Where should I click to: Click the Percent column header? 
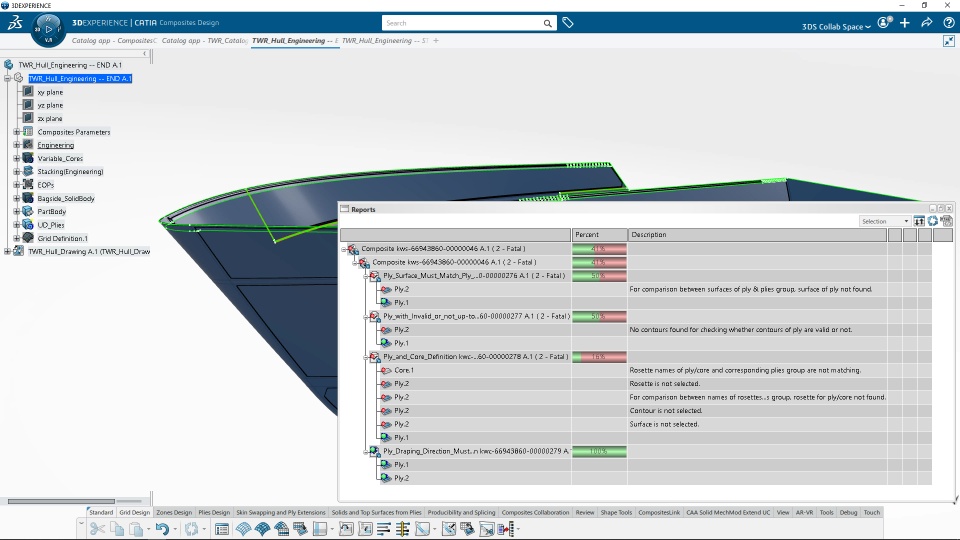[599, 234]
